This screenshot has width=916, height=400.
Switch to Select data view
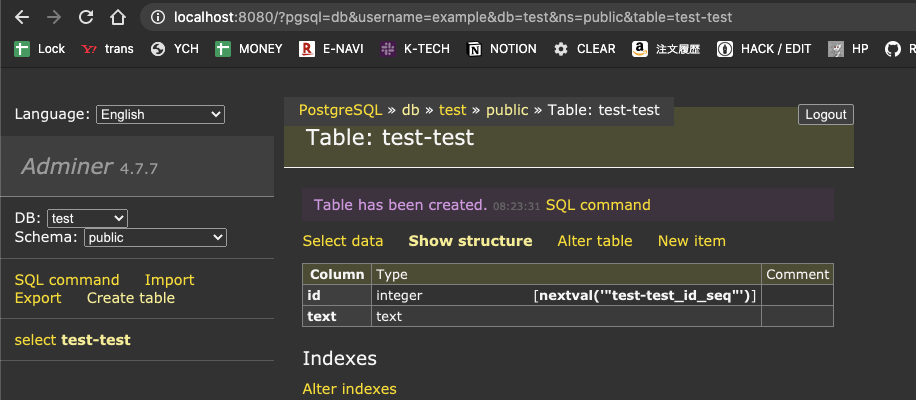[x=343, y=241]
